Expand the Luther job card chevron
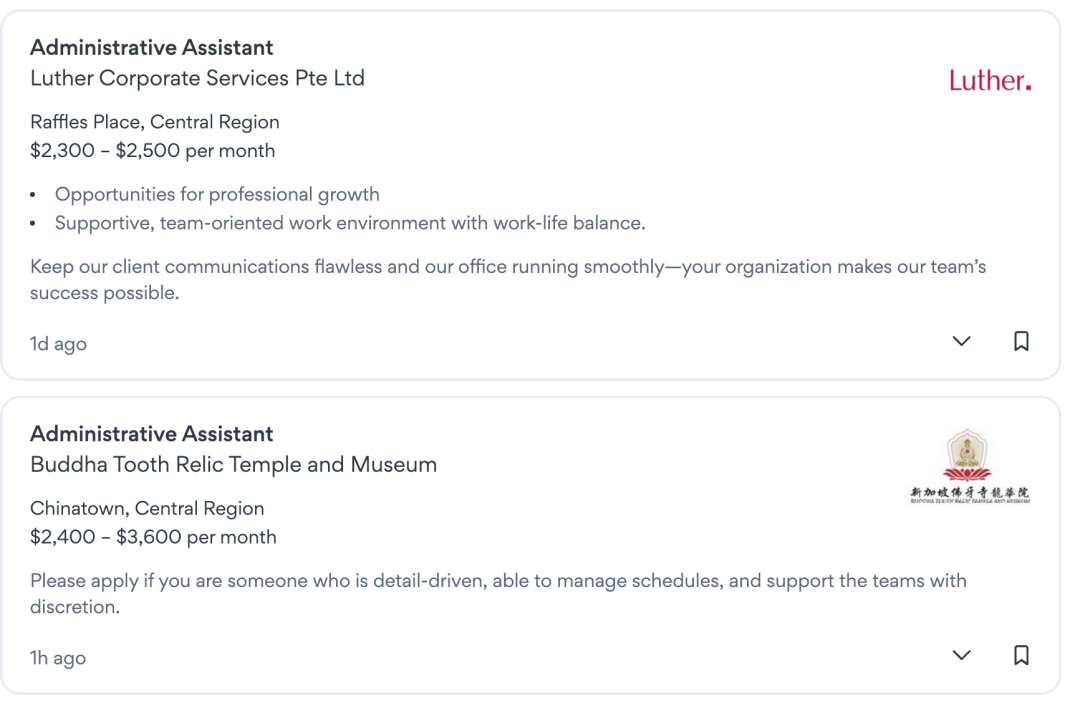Screen dimensions: 1080x703 click(x=961, y=341)
